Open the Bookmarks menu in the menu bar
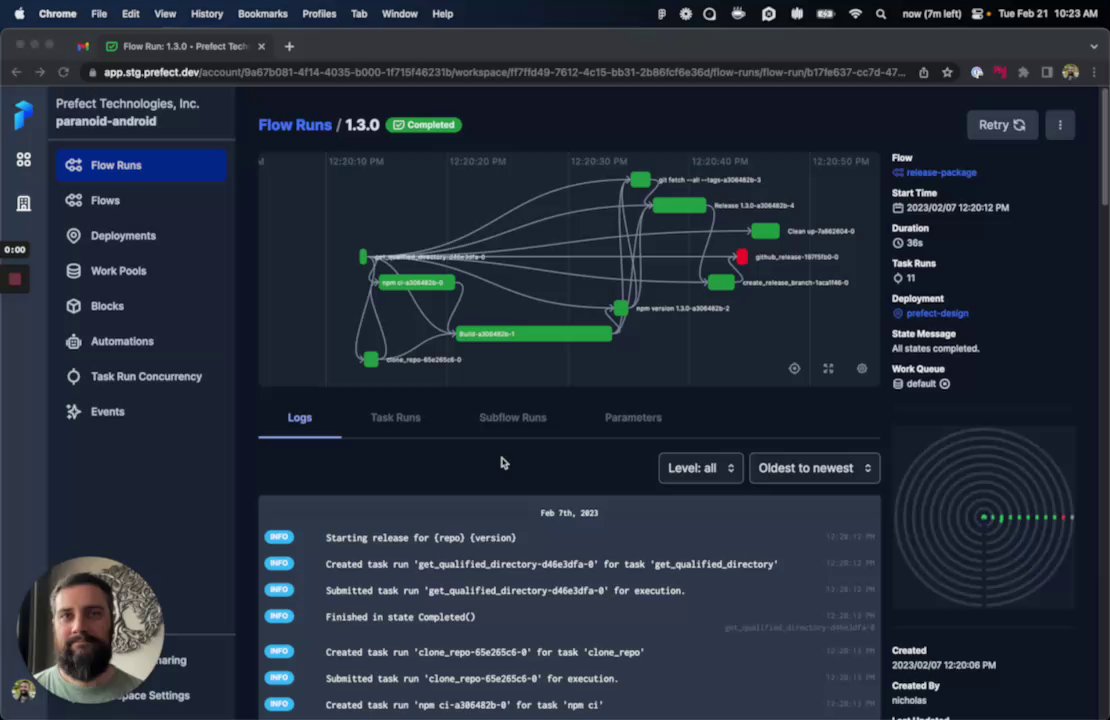 (x=263, y=13)
